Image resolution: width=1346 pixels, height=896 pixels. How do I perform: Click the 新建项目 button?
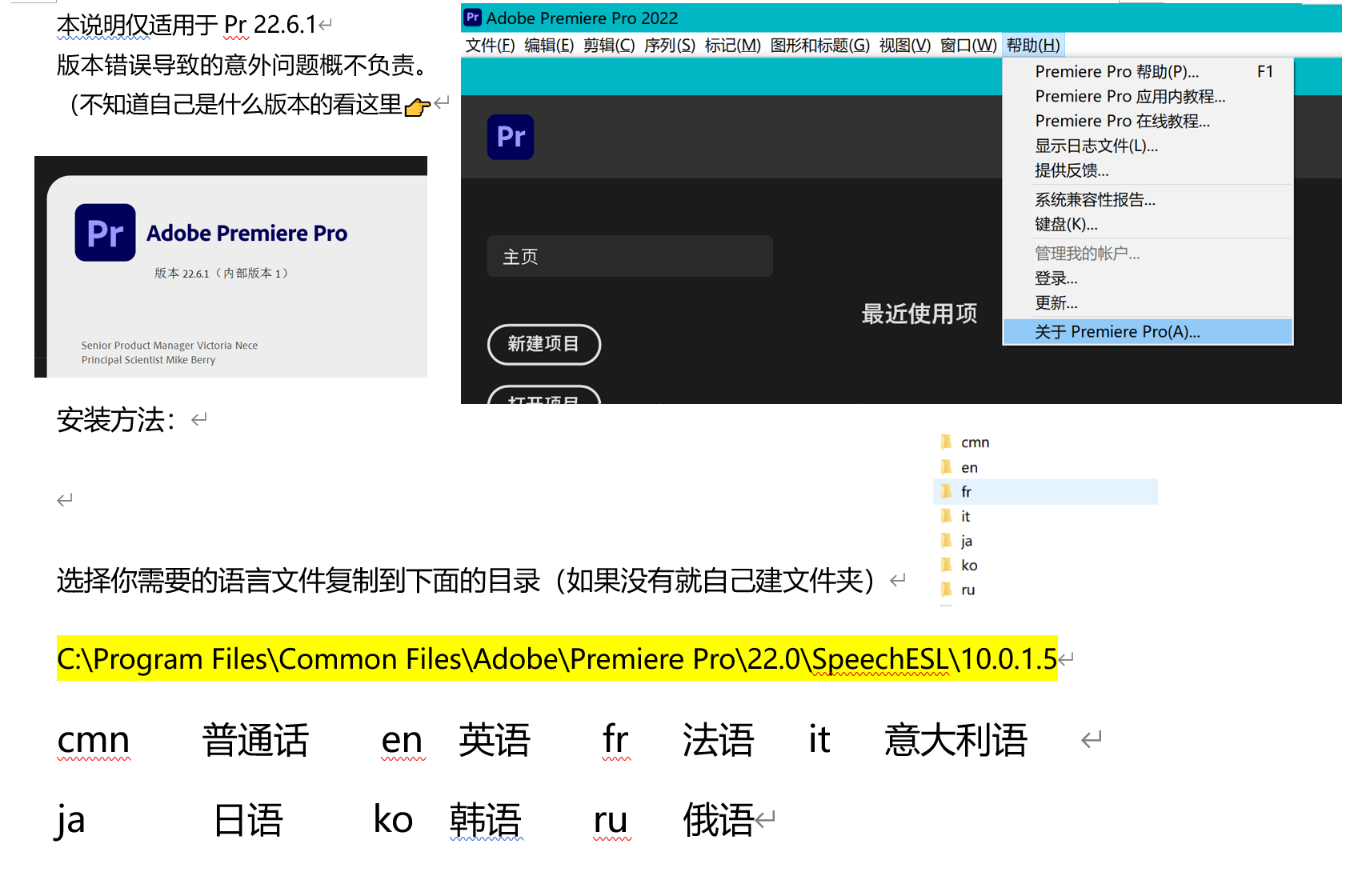point(543,344)
